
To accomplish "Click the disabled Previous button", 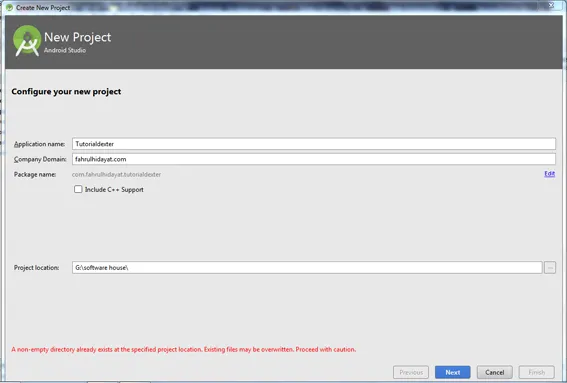I will click(411, 372).
